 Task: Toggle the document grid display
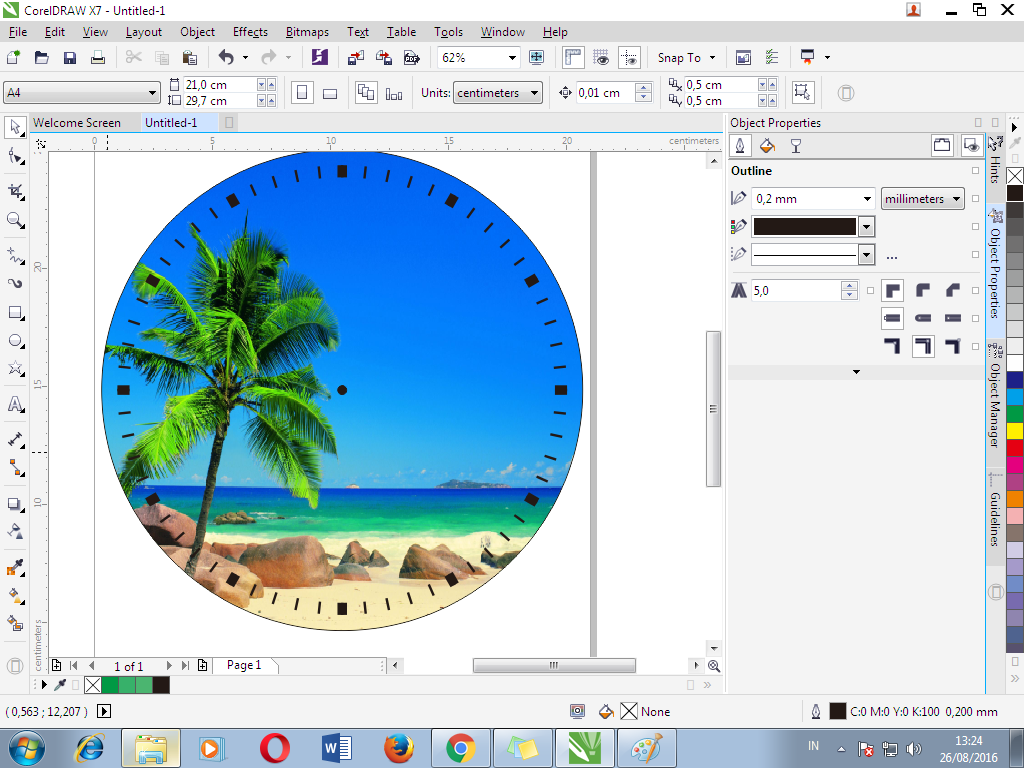(599, 57)
